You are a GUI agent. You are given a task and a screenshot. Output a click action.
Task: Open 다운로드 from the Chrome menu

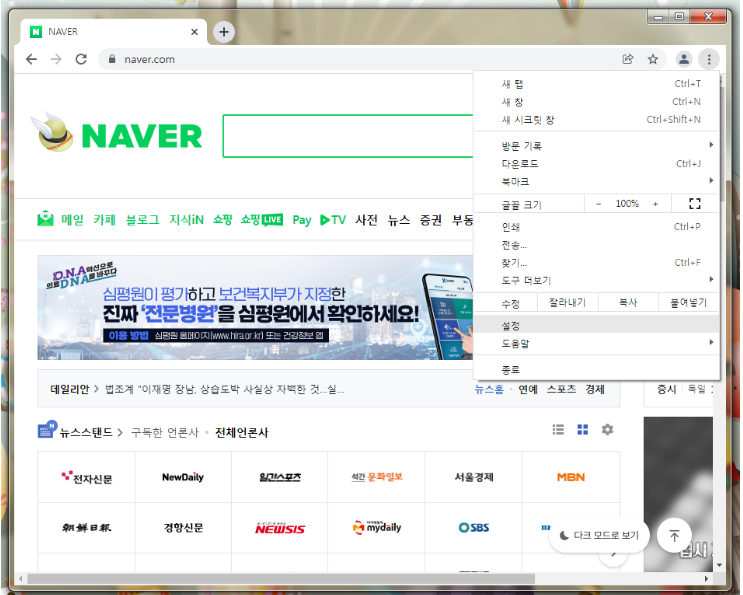point(596,163)
